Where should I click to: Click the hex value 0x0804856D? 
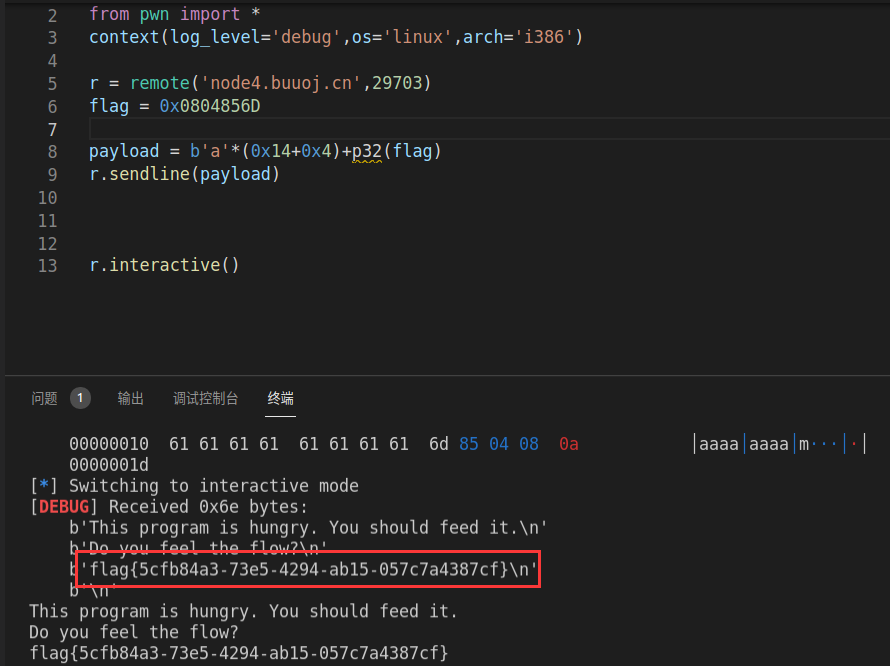(209, 106)
